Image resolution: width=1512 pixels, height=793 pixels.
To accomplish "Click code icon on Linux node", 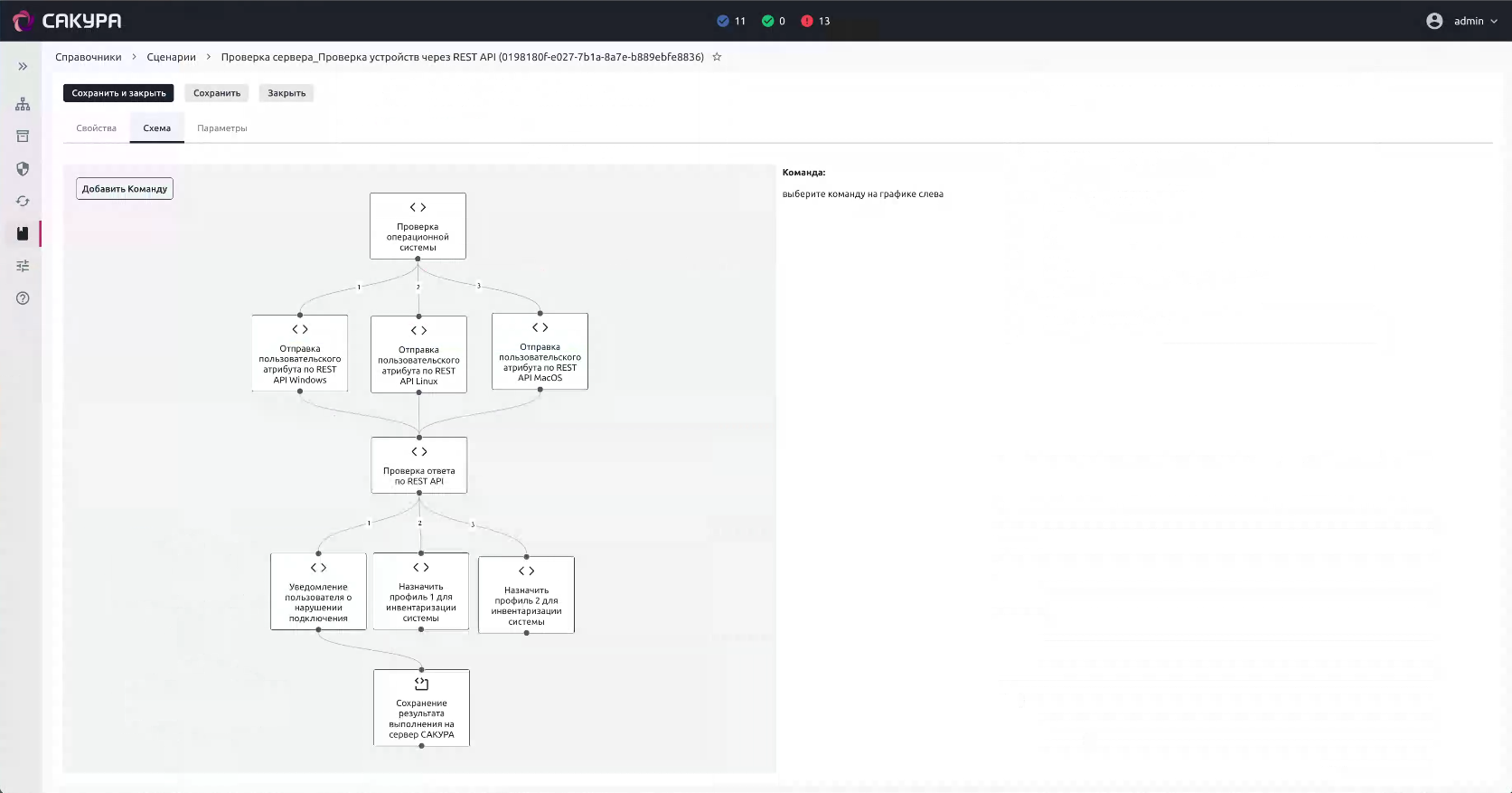I will point(418,331).
